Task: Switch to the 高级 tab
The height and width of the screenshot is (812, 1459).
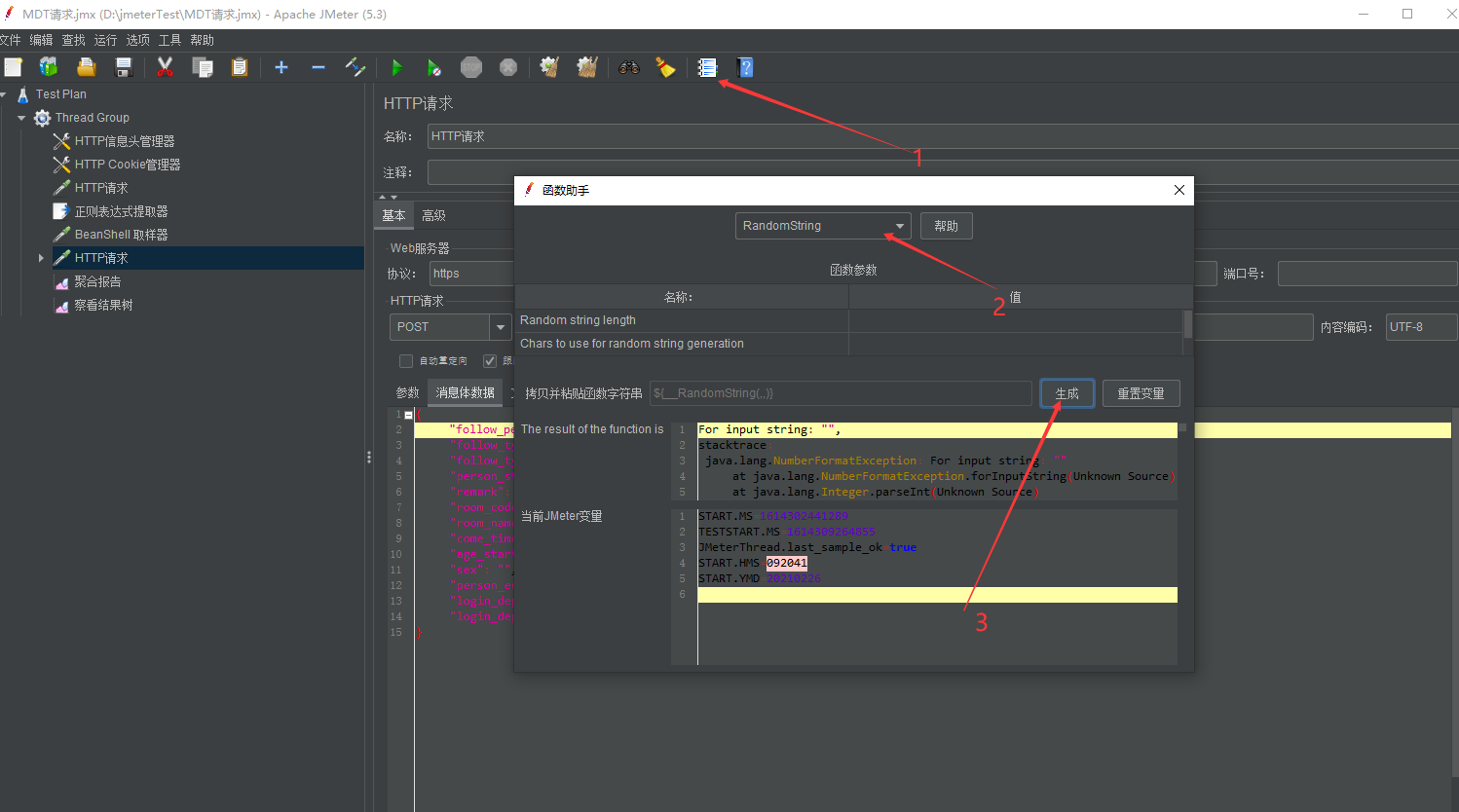Action: tap(433, 215)
